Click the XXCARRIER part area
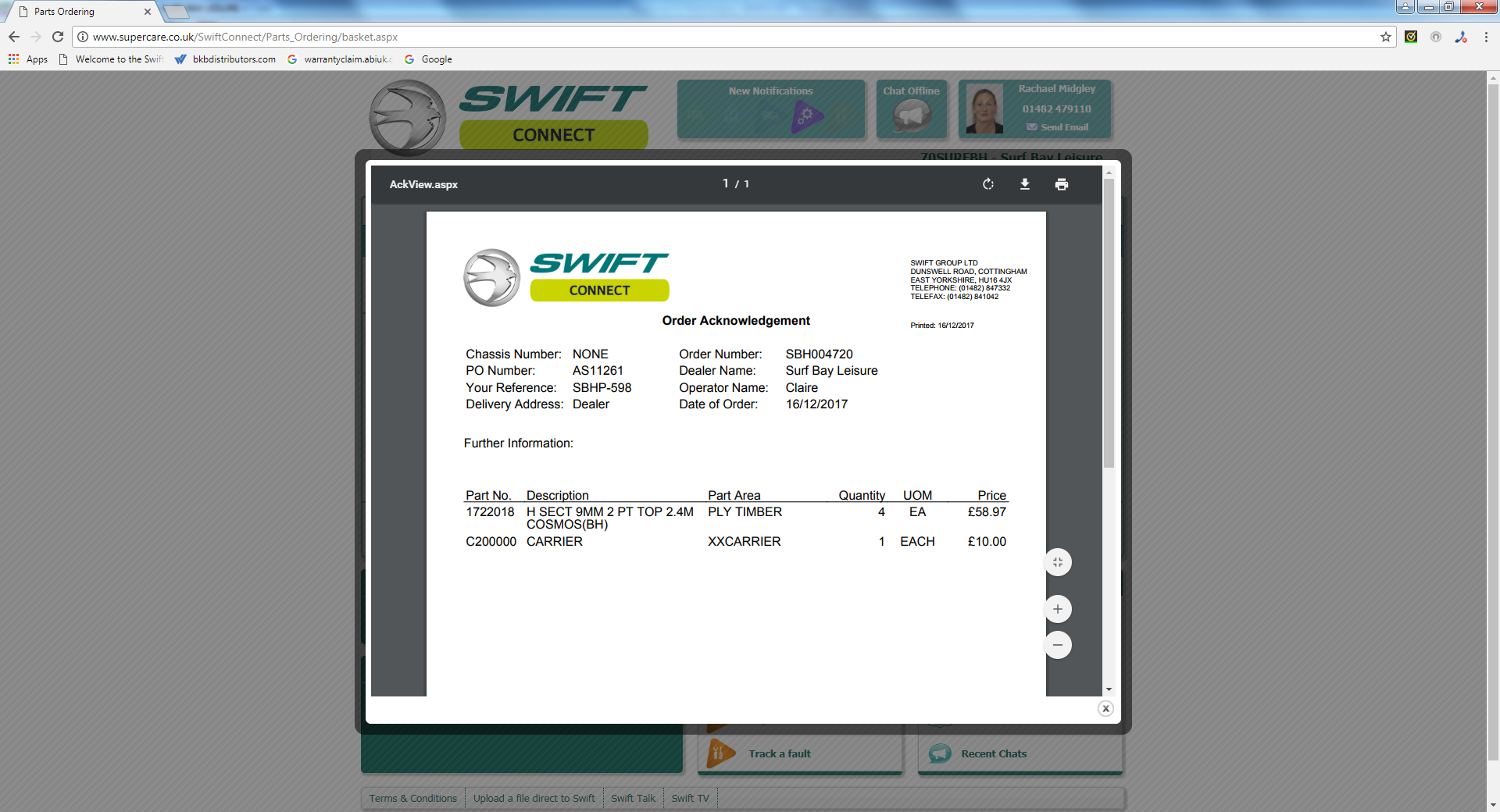 tap(745, 542)
